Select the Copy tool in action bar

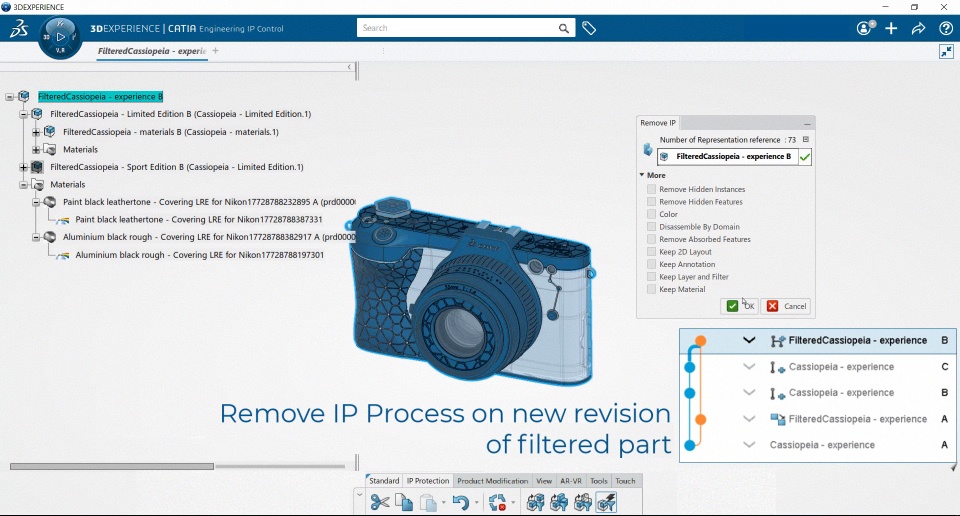click(403, 503)
